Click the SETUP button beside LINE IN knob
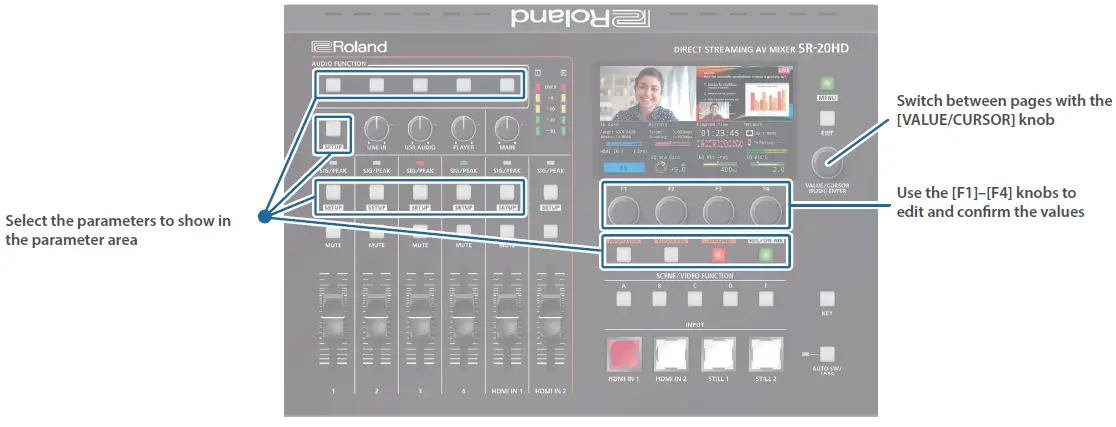This screenshot has height=427, width=1116. 334,129
